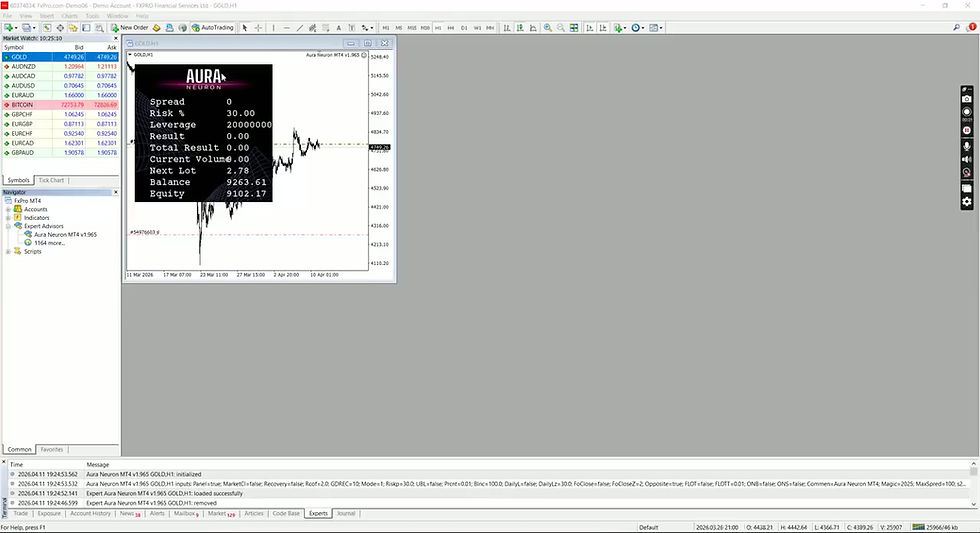
Task: Switch chart to M15 timeframe
Action: 412,27
